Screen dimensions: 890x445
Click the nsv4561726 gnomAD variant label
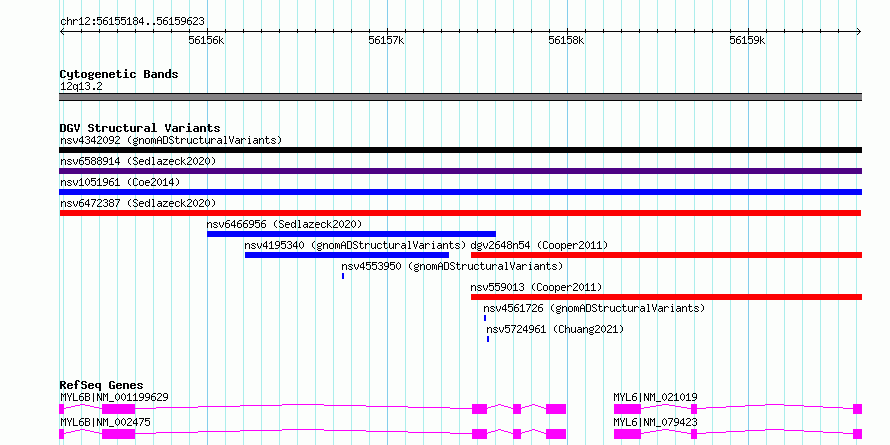point(594,308)
